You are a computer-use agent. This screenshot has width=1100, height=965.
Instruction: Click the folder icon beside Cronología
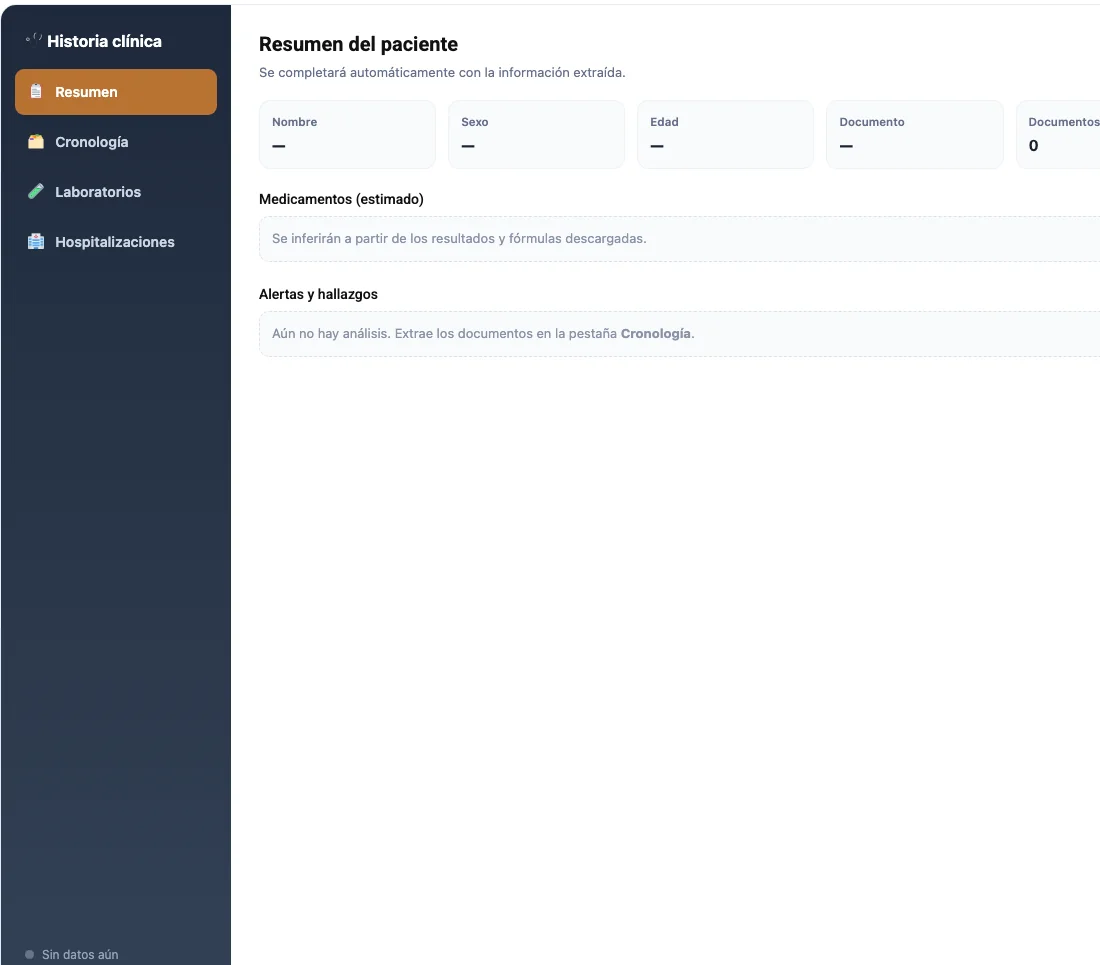pyautogui.click(x=36, y=142)
